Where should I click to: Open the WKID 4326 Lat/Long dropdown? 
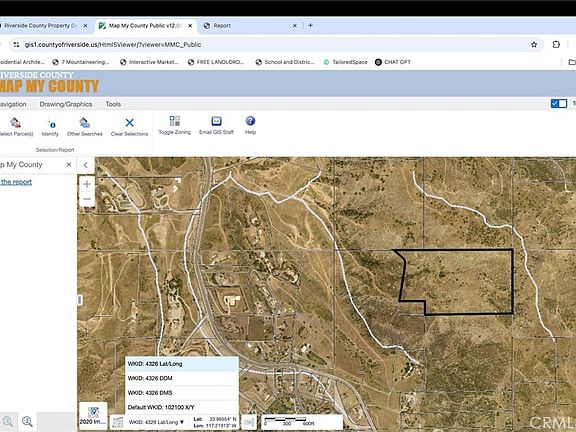coord(156,422)
